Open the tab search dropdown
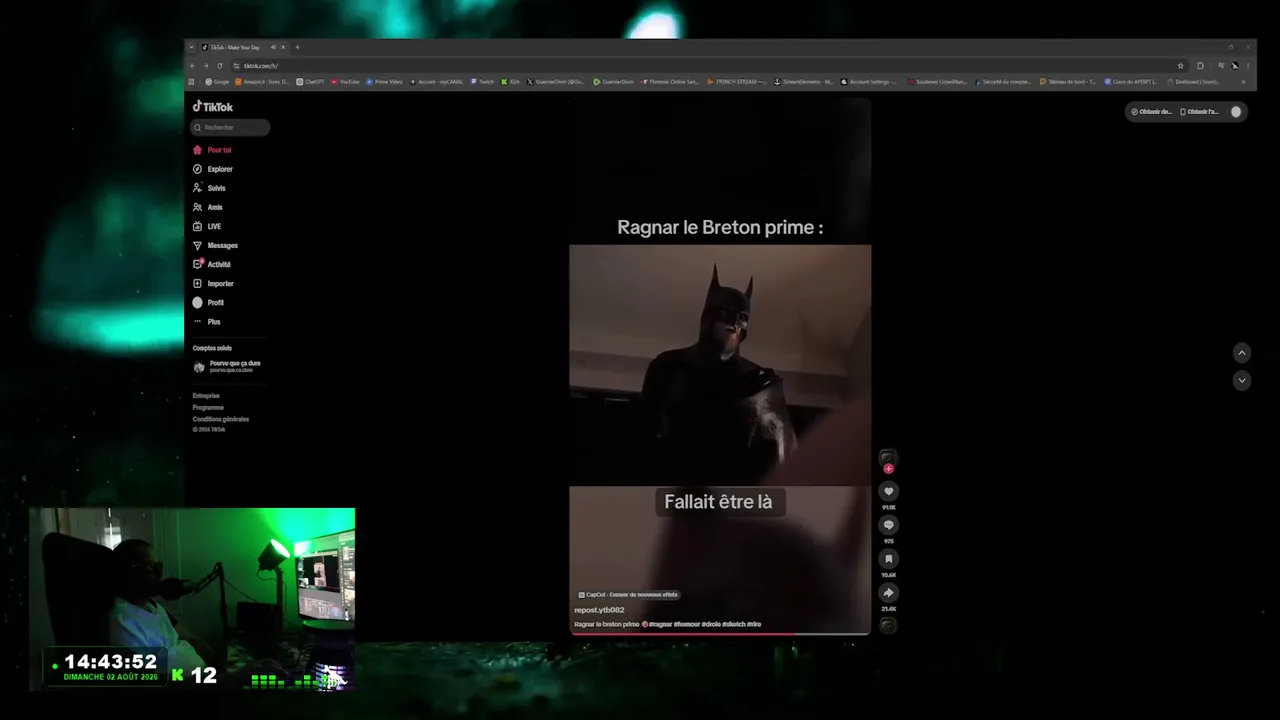Viewport: 1280px width, 720px height. click(191, 47)
